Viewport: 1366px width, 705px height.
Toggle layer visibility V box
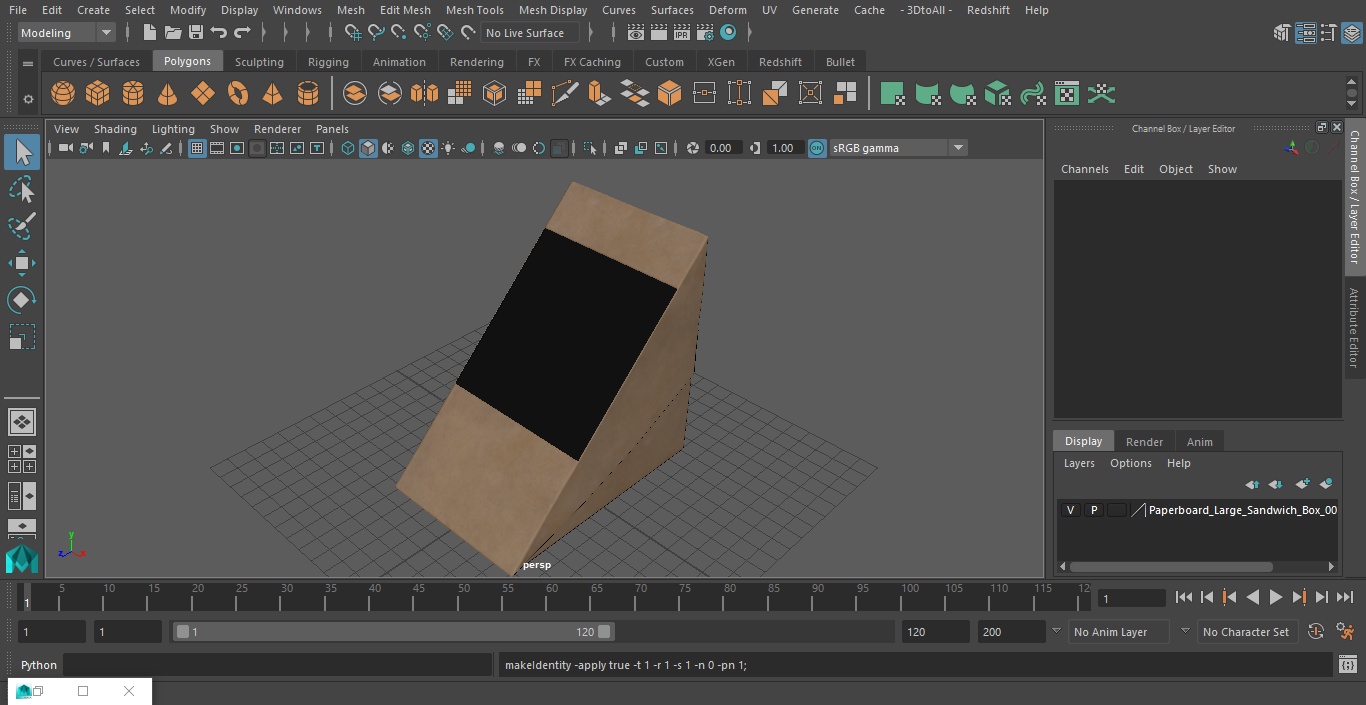click(x=1070, y=510)
